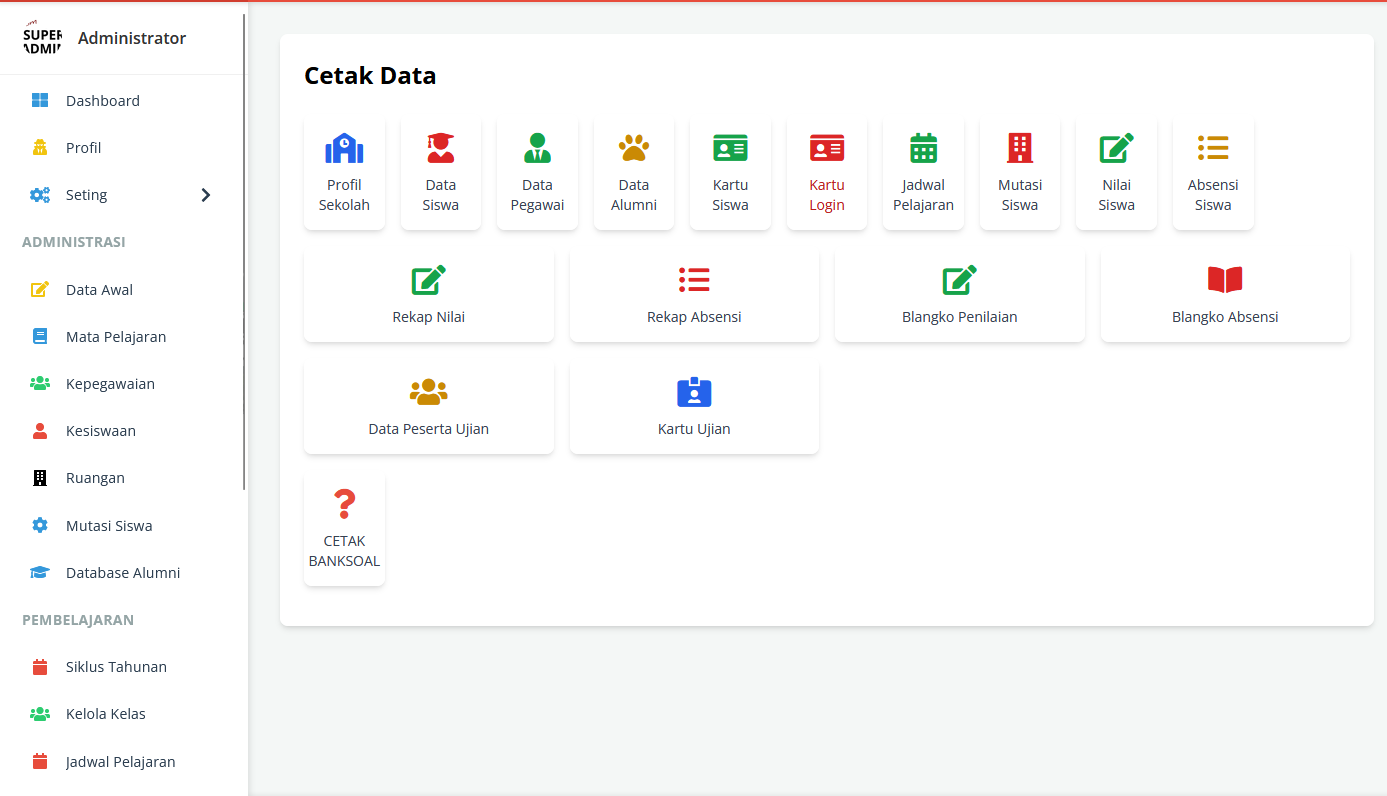Open Siklus Tahunan menu label
Image resolution: width=1387 pixels, height=796 pixels.
116,667
